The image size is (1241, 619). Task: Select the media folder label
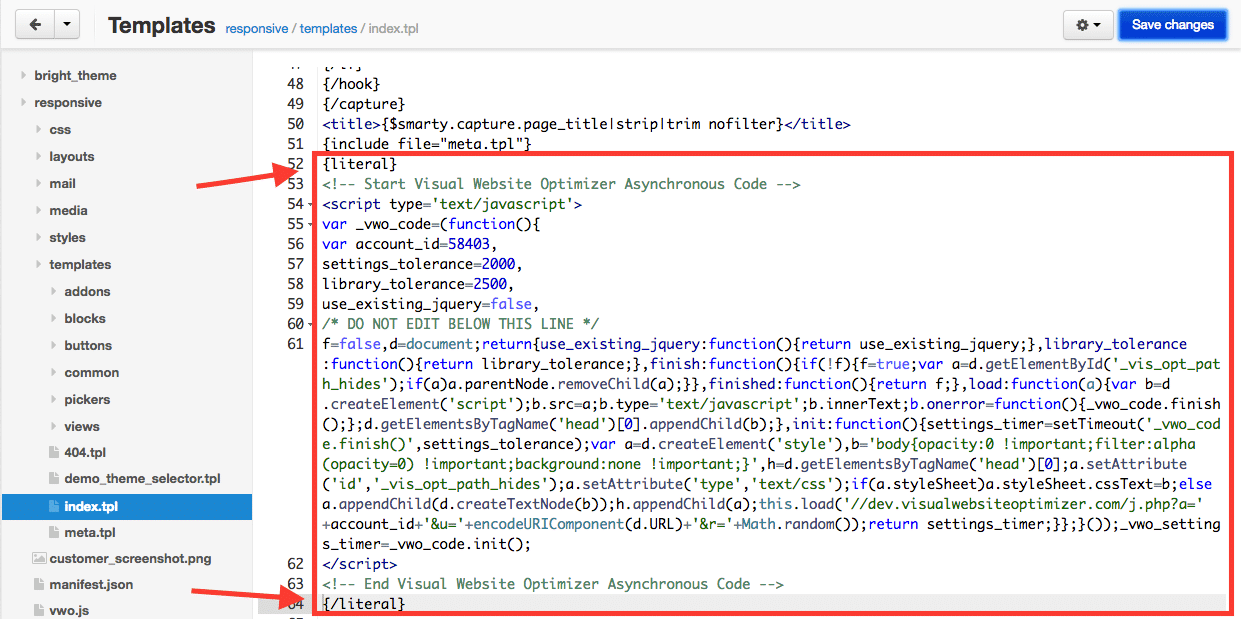click(68, 211)
